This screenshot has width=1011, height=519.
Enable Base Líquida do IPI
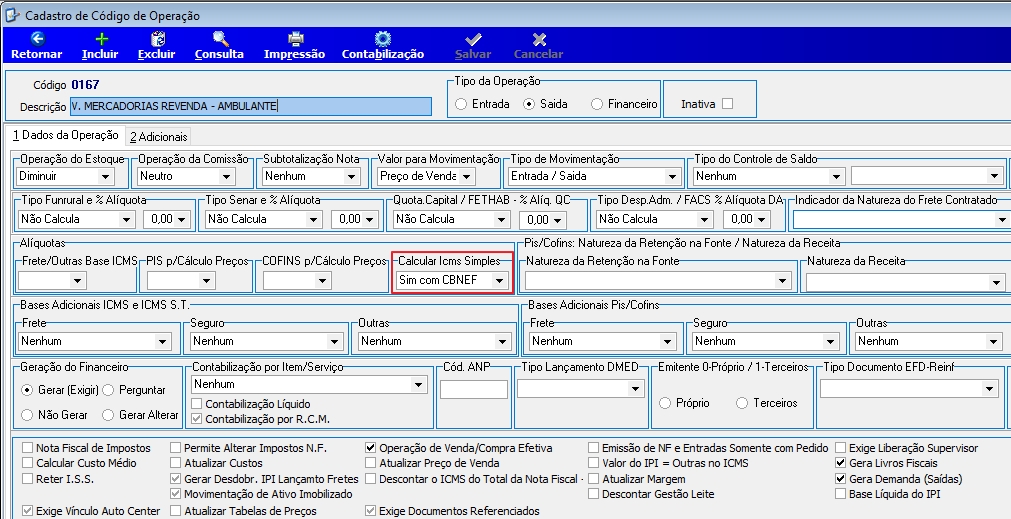pyautogui.click(x=840, y=494)
